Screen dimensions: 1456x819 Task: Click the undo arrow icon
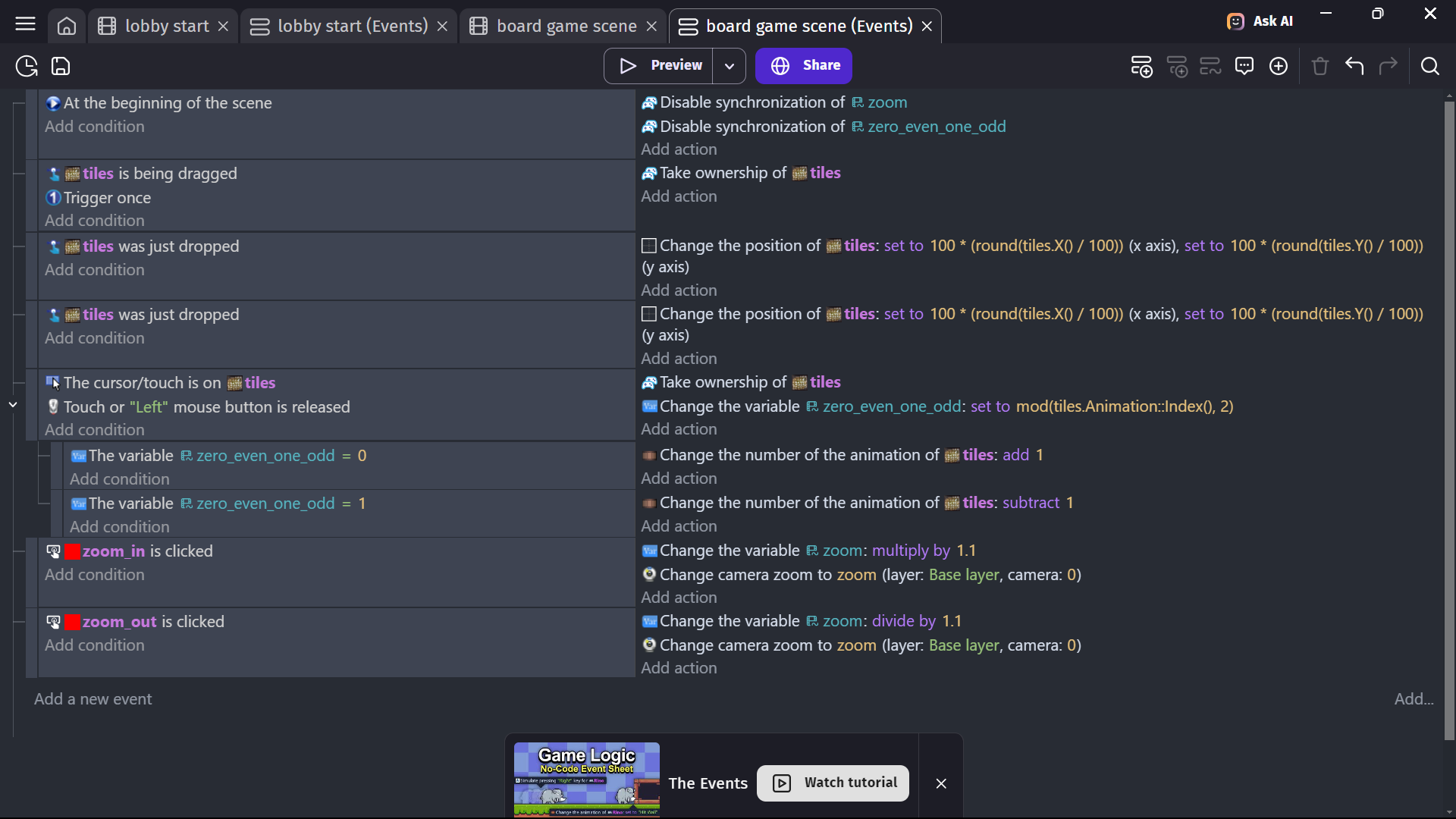coord(1354,66)
